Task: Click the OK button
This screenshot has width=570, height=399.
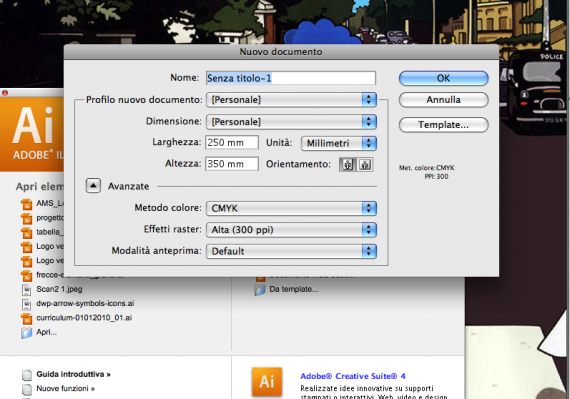Action: click(443, 78)
